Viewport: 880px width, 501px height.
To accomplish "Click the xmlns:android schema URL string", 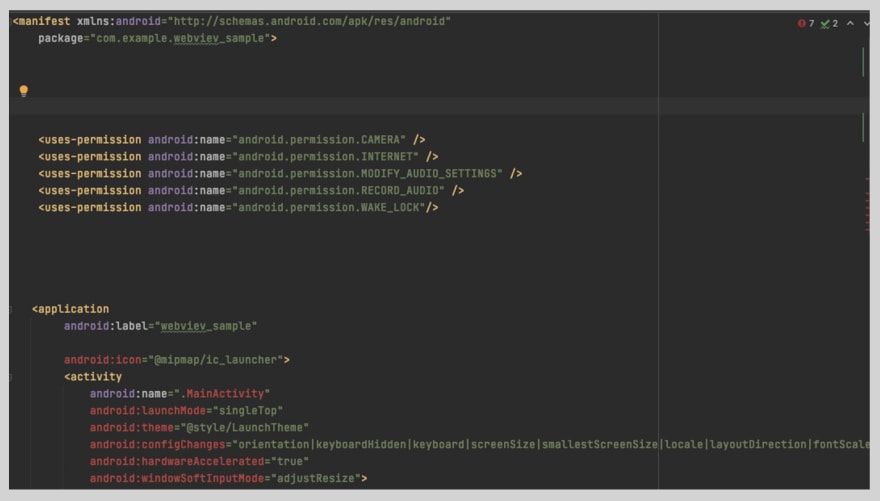I will click(309, 21).
